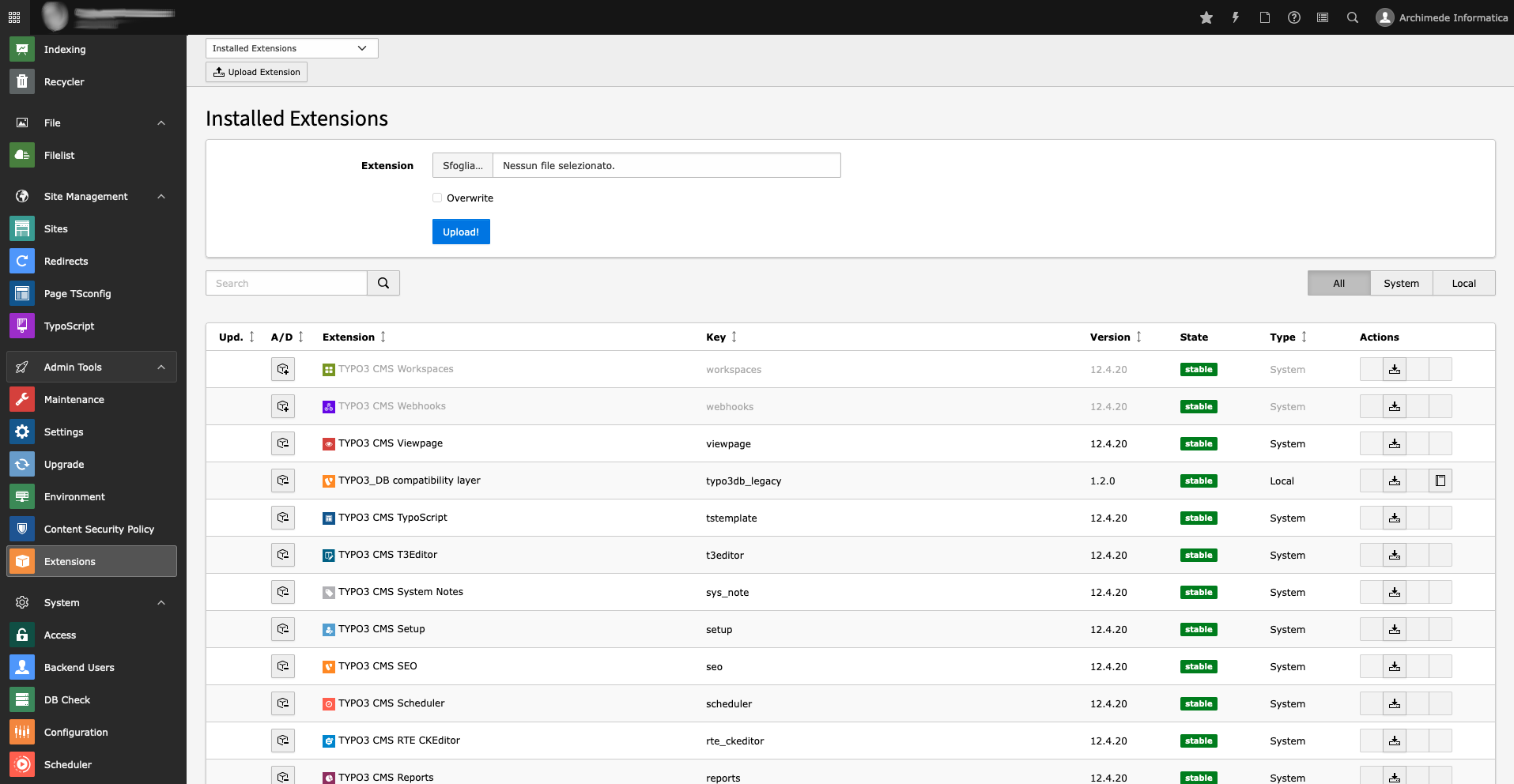
Task: Open the Configuration module
Action: (x=92, y=732)
